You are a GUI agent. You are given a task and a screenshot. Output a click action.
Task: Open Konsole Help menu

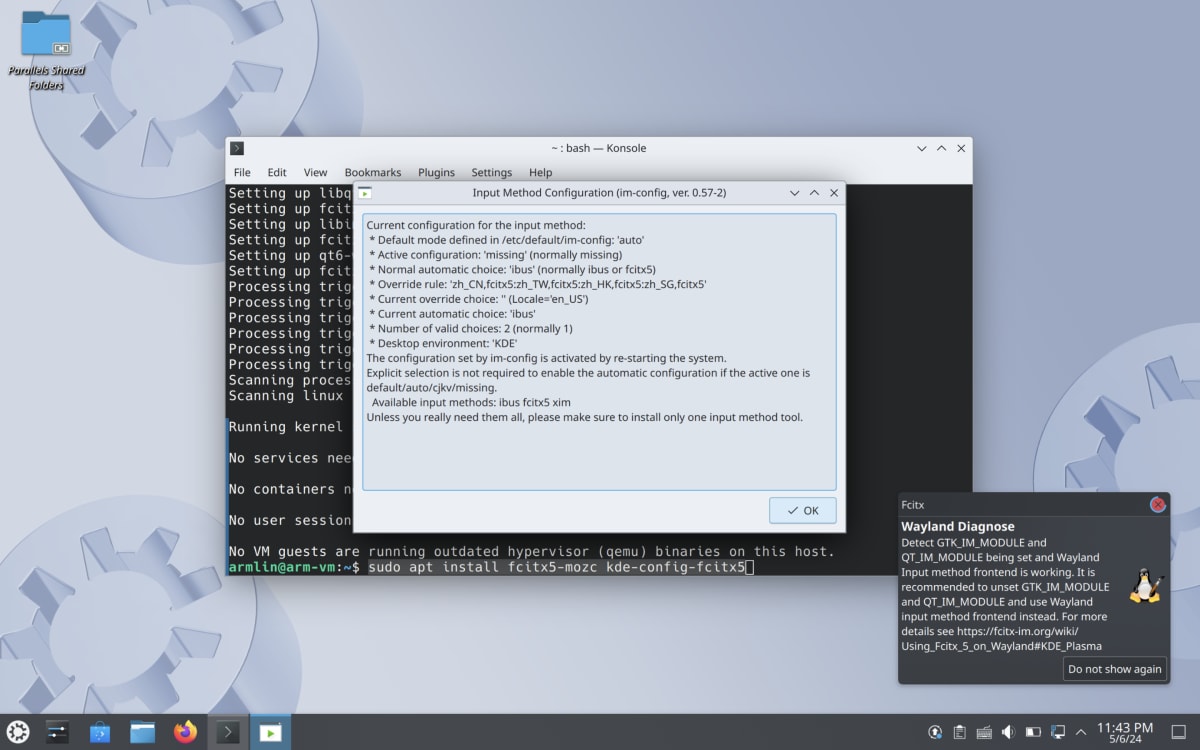540,172
